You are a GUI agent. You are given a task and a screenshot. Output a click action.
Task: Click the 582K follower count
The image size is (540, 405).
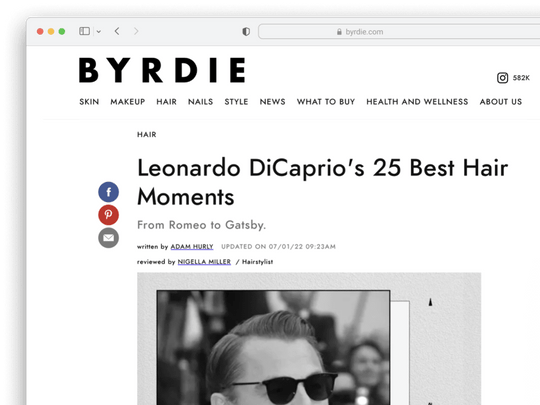(x=521, y=78)
